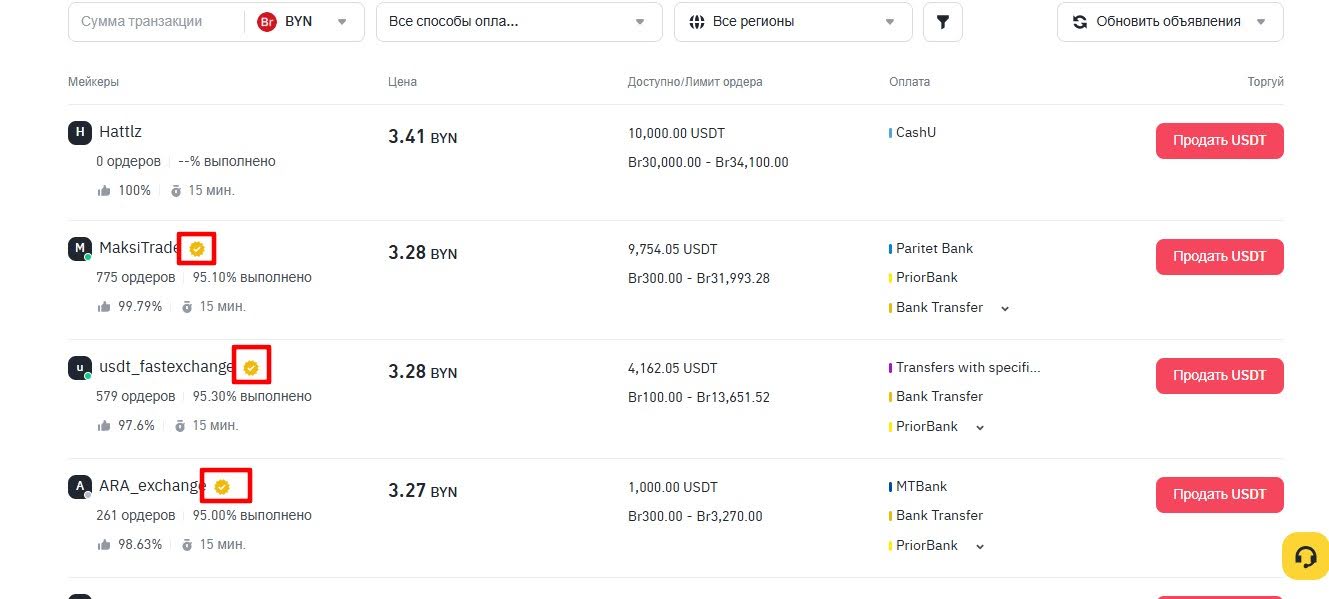Screen dimensions: 1329x599
Task: Expand ARA_exchange's payment methods chevron
Action: (x=980, y=546)
